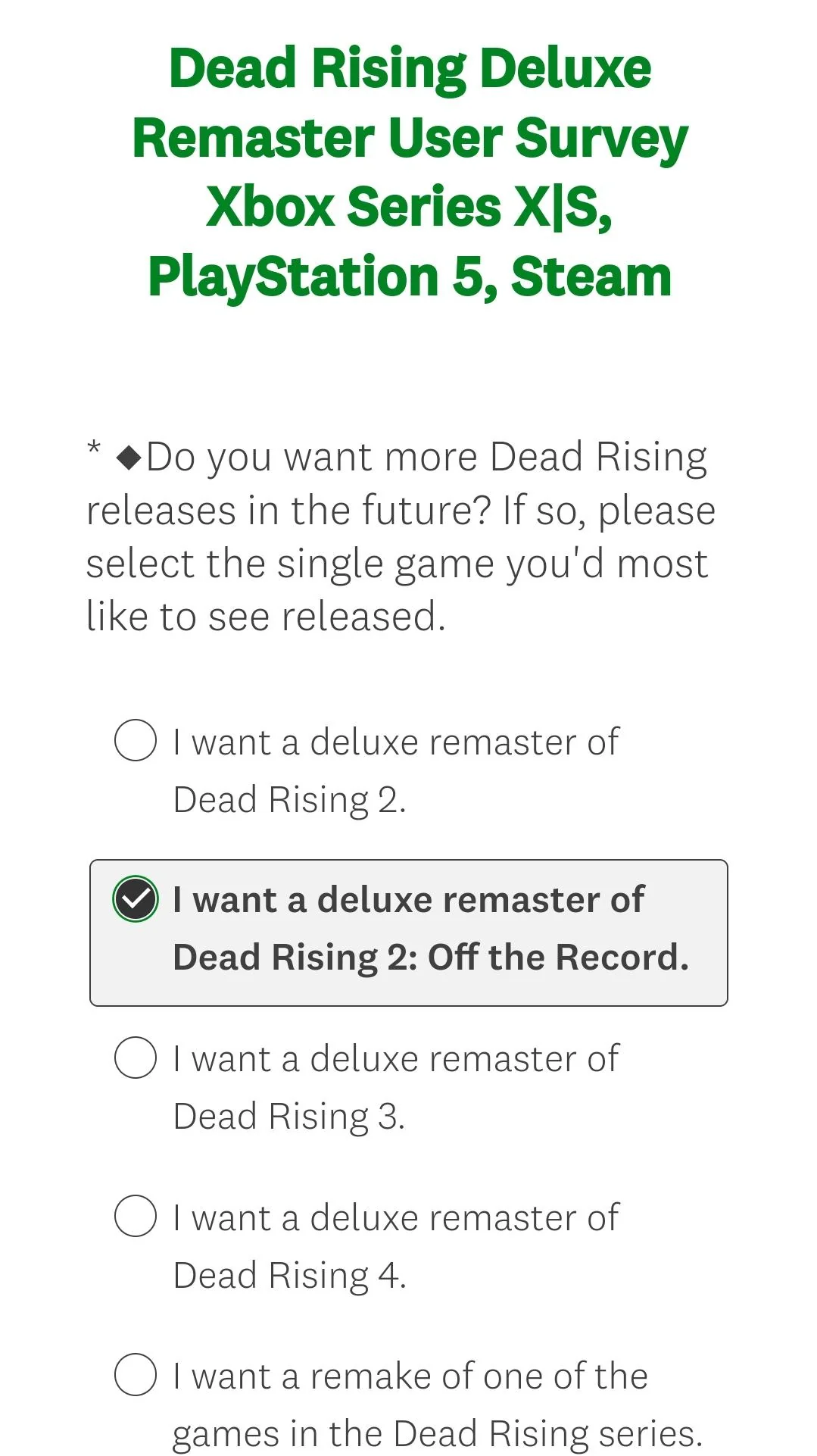Click the checked Off the Record radio circle
817x1456 pixels.
[136, 899]
